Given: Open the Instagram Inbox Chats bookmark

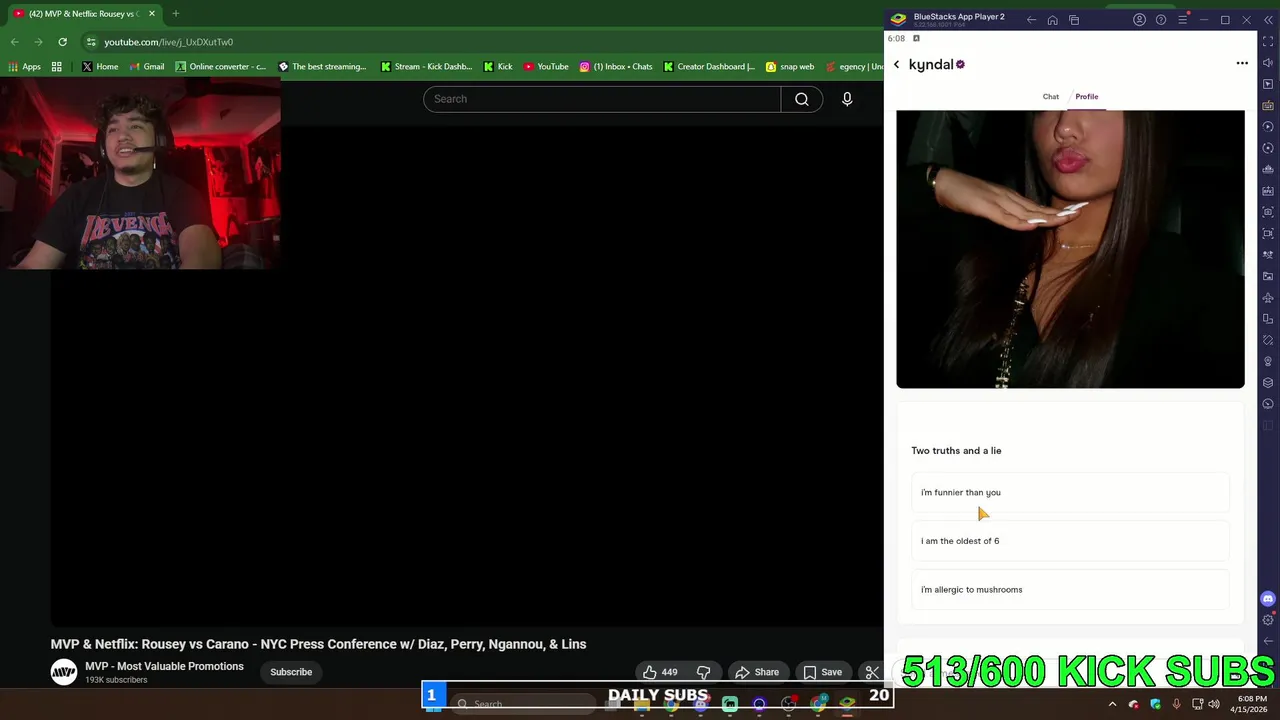Looking at the screenshot, I should tap(616, 67).
